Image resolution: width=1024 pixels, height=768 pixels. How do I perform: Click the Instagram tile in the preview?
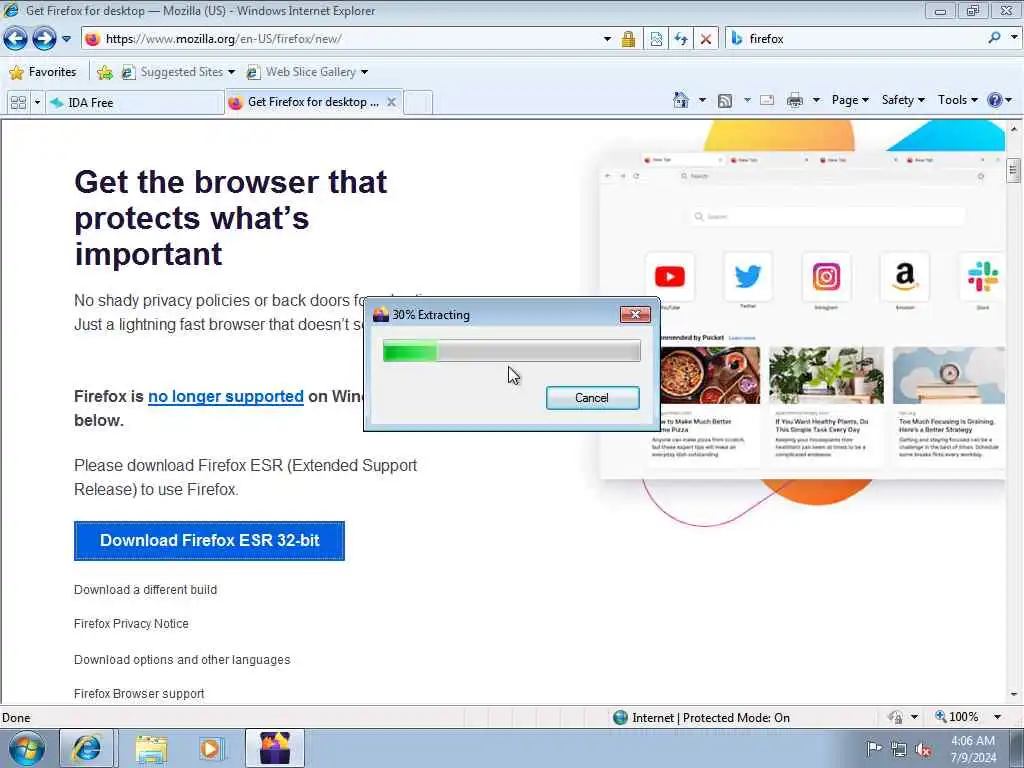[x=826, y=277]
